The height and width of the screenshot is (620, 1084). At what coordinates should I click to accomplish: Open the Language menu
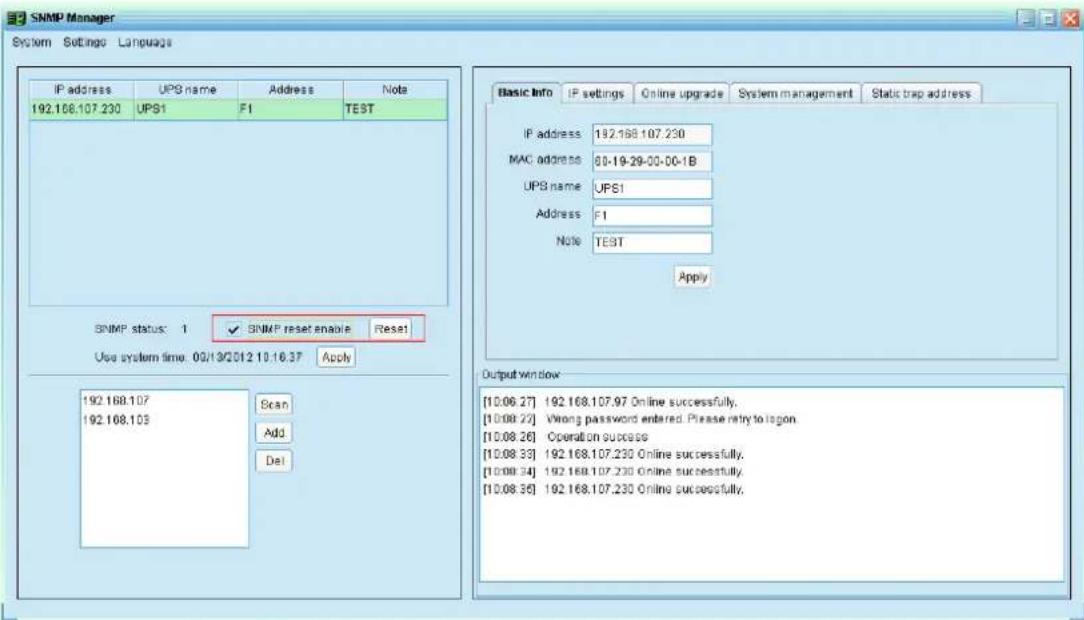click(x=144, y=42)
